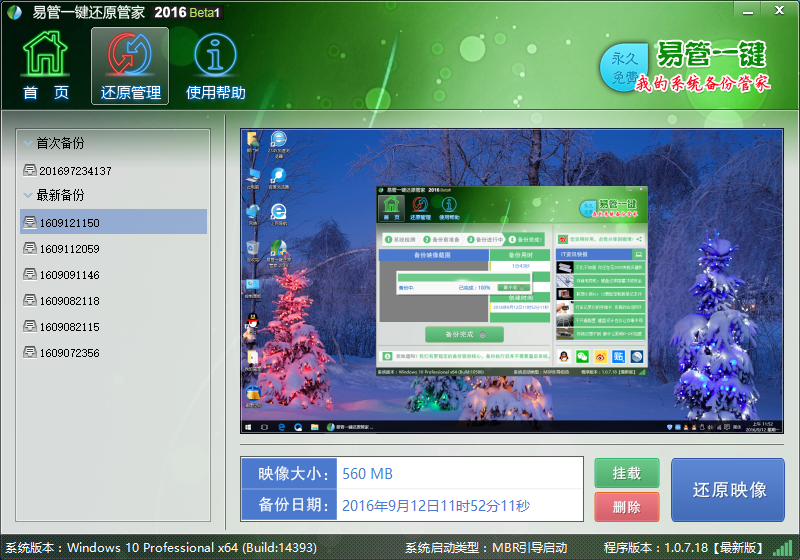This screenshot has height=560, width=800.
Task: Minimize the window from the title bar
Action: point(747,11)
